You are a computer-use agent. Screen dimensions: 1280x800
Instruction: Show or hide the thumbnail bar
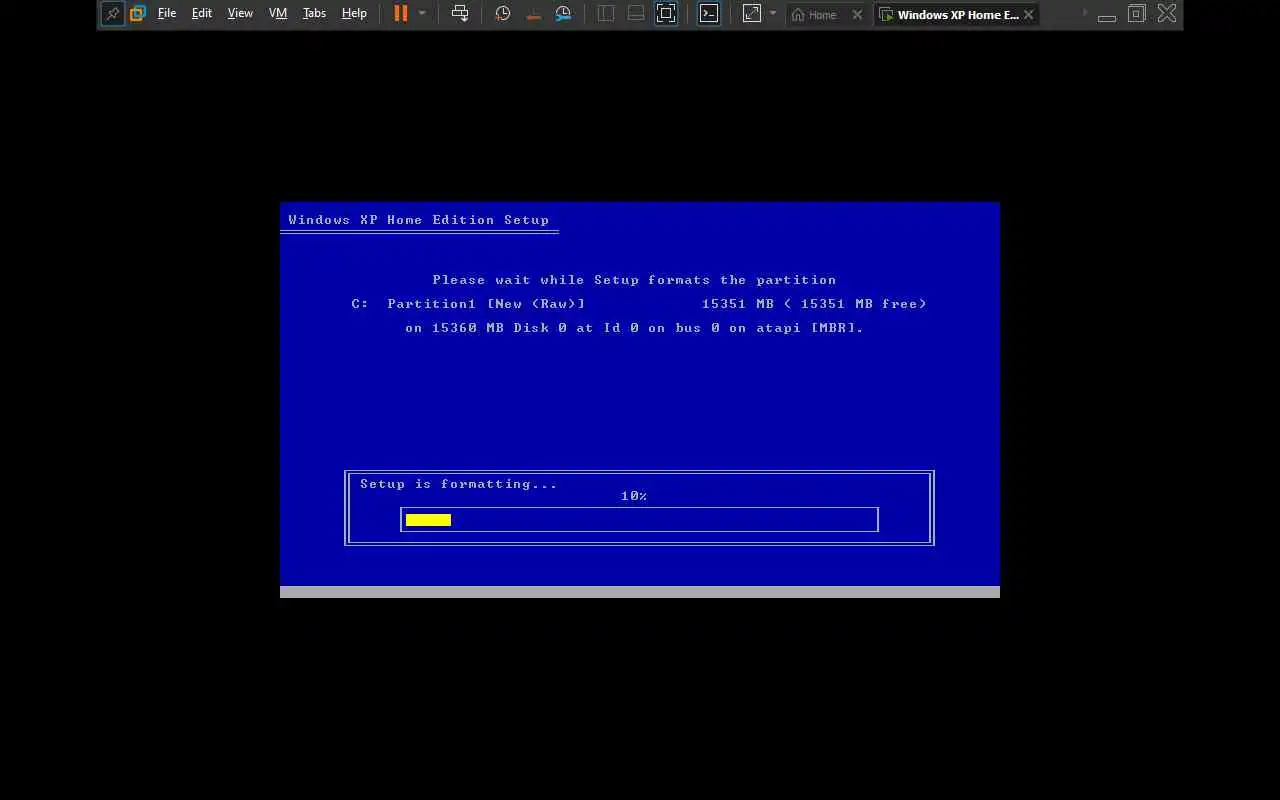pos(636,14)
